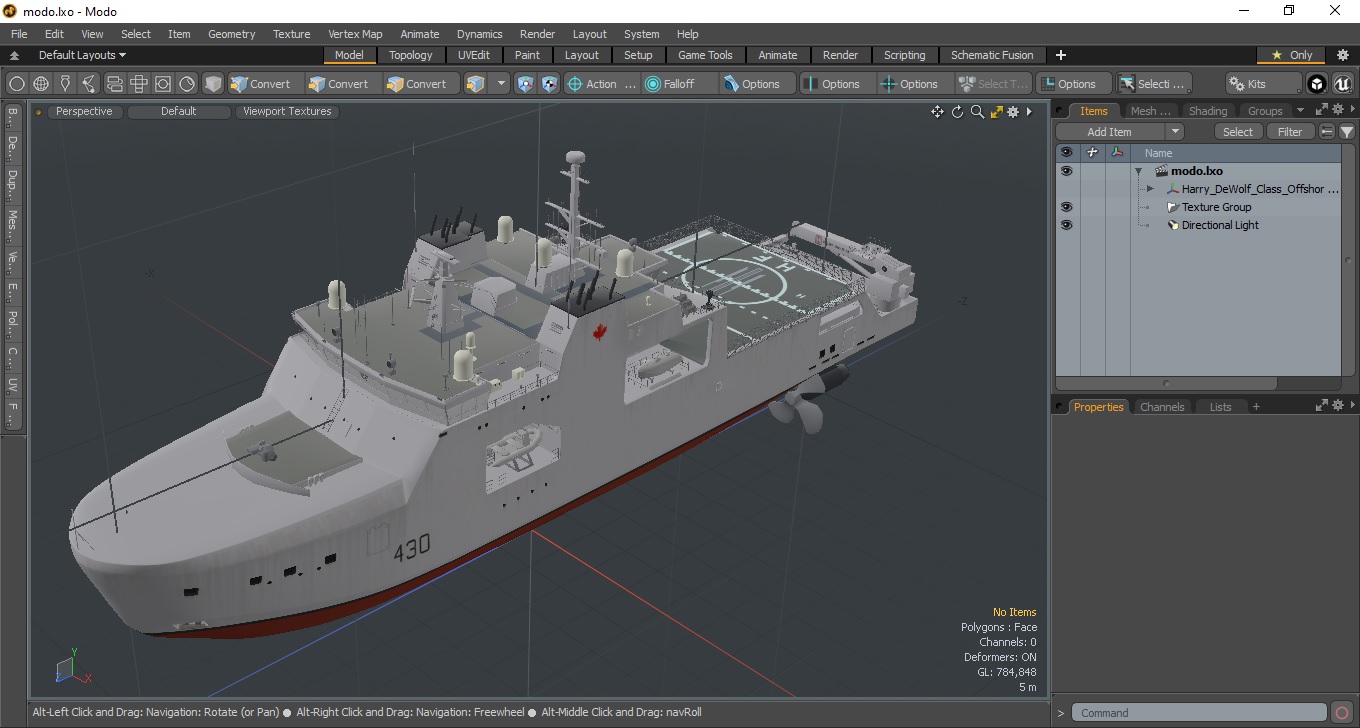Click the square-with-circle icon in toolbar
The width and height of the screenshot is (1360, 728).
point(163,84)
